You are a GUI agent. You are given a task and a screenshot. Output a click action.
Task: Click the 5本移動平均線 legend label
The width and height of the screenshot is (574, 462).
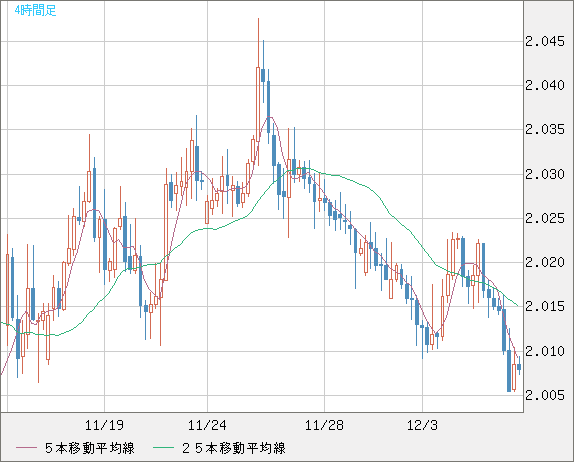[x=90, y=448]
